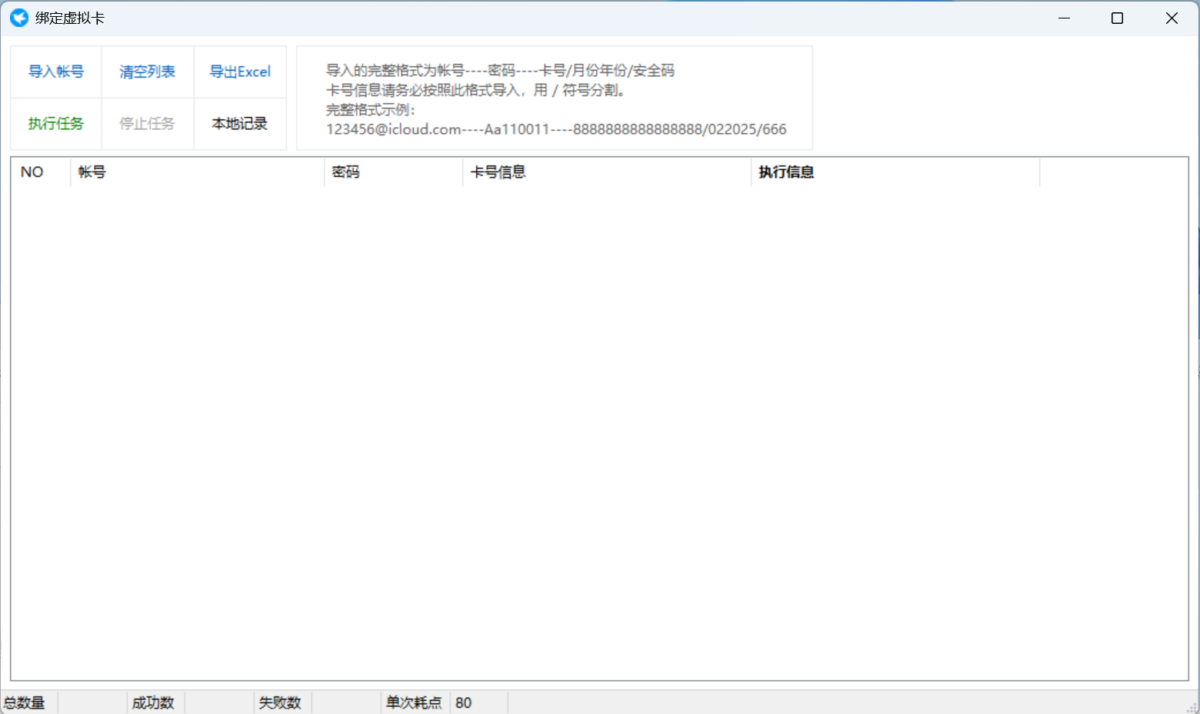Select the 停止任务 button
The image size is (1200, 714).
click(x=147, y=124)
